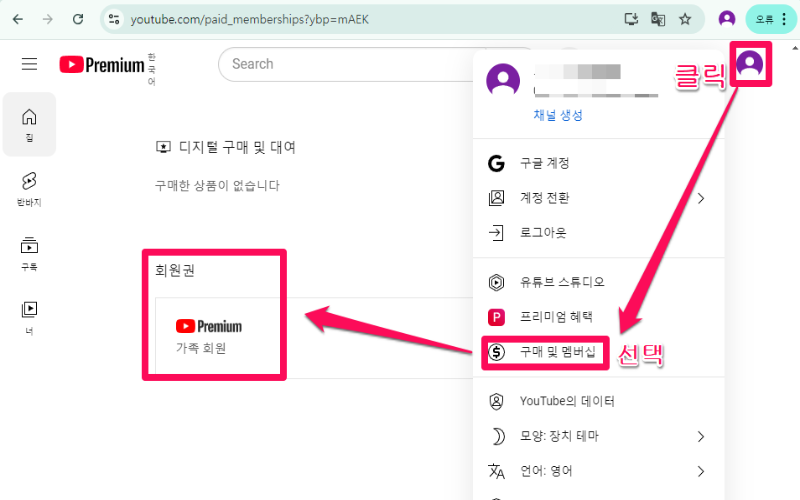Open Subscriptions (구독) in sidebar

(x=29, y=253)
